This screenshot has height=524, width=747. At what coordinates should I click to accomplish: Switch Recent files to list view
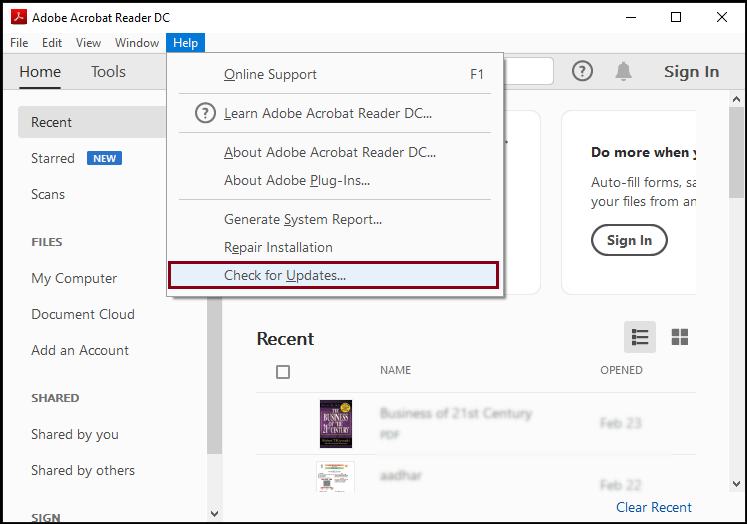tap(640, 337)
